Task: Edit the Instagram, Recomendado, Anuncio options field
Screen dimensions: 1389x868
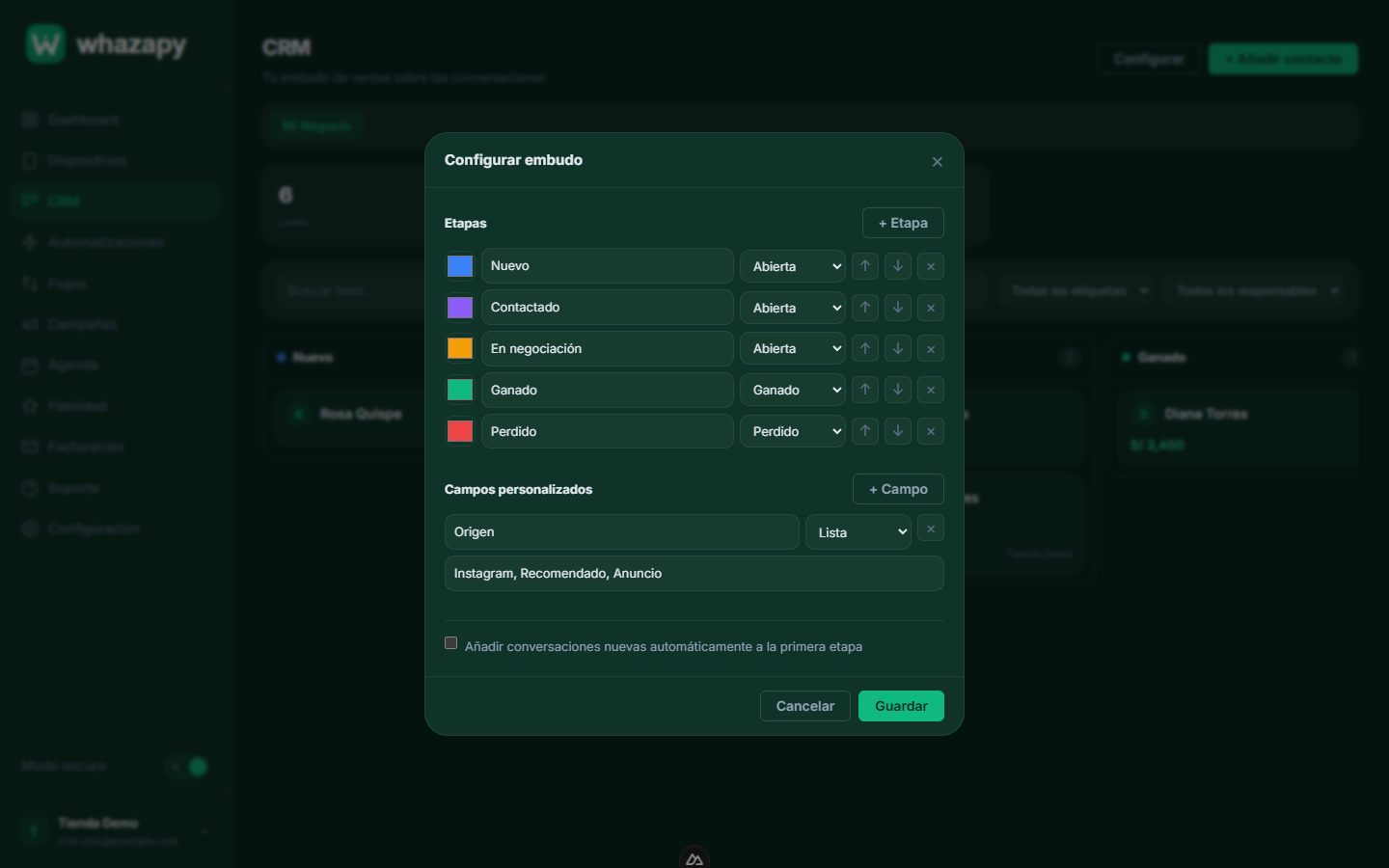Action: point(694,574)
